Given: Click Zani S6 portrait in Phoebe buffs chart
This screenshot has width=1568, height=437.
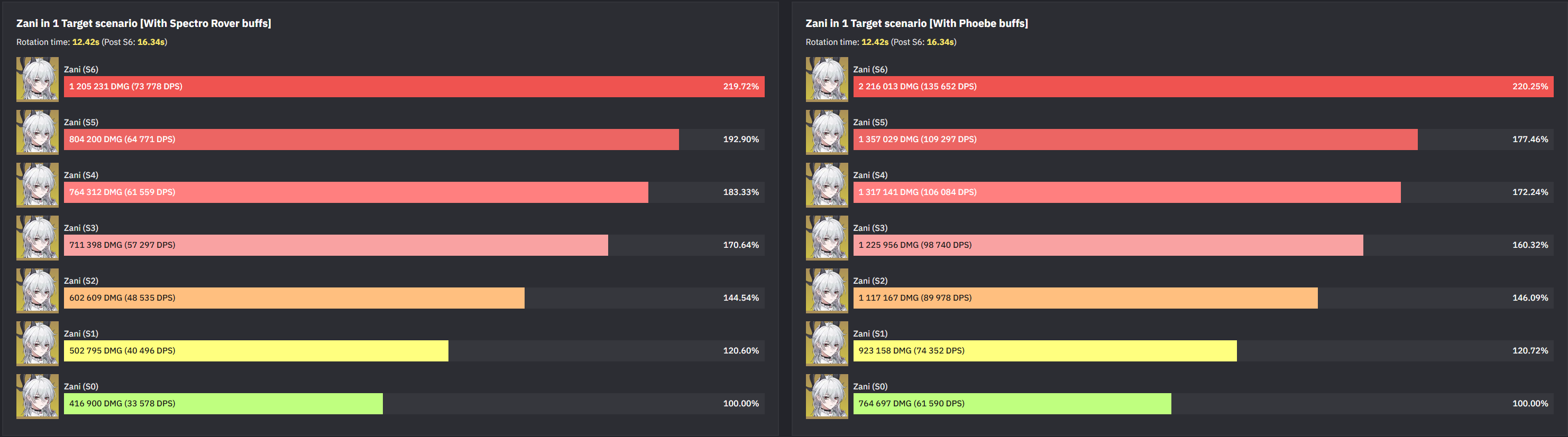Looking at the screenshot, I should point(827,79).
